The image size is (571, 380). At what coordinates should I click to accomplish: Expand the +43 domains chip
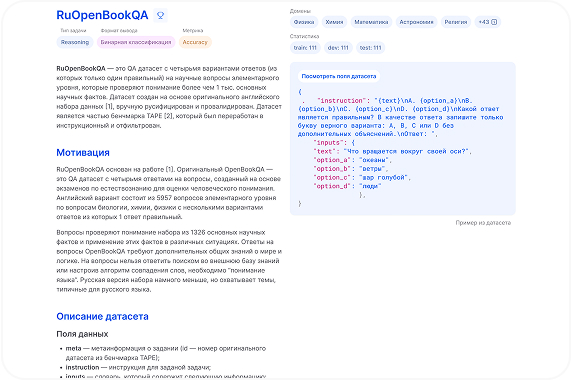pyautogui.click(x=488, y=22)
